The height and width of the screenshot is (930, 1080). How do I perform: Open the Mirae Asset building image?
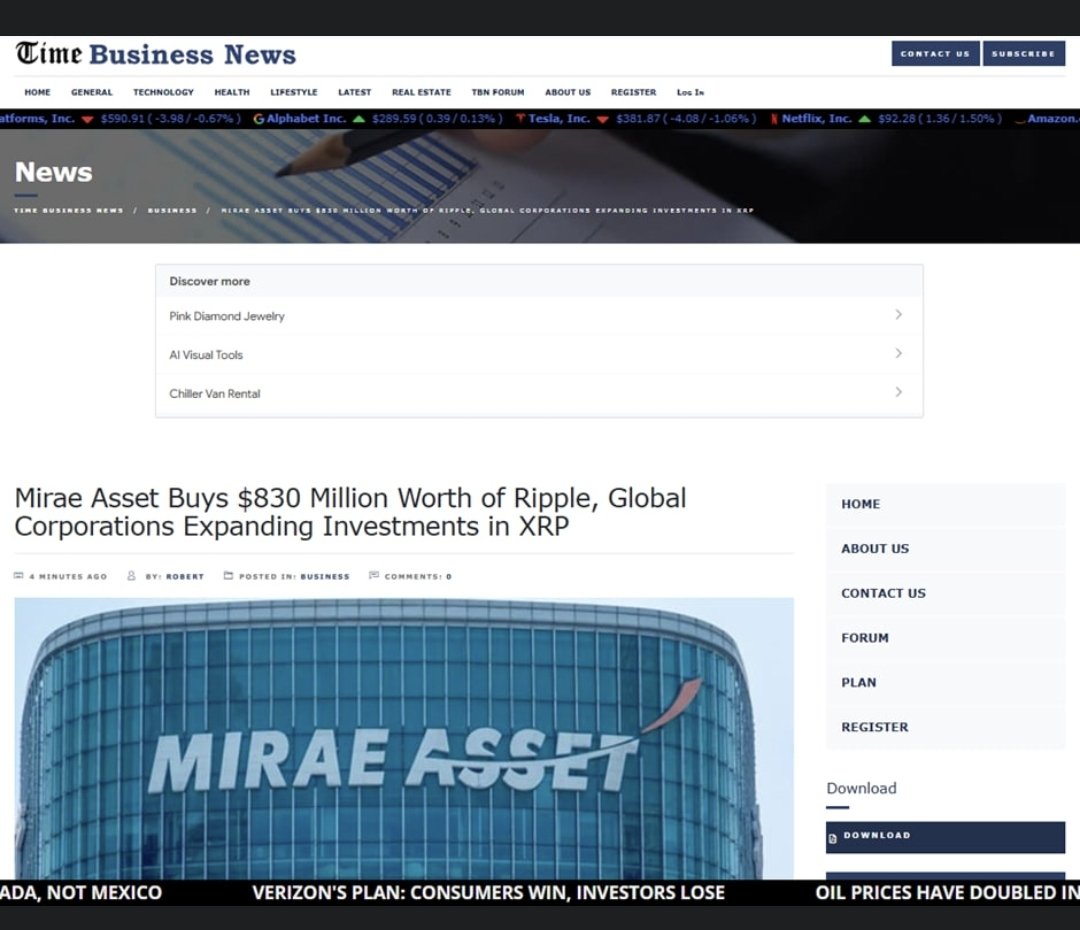click(x=404, y=738)
